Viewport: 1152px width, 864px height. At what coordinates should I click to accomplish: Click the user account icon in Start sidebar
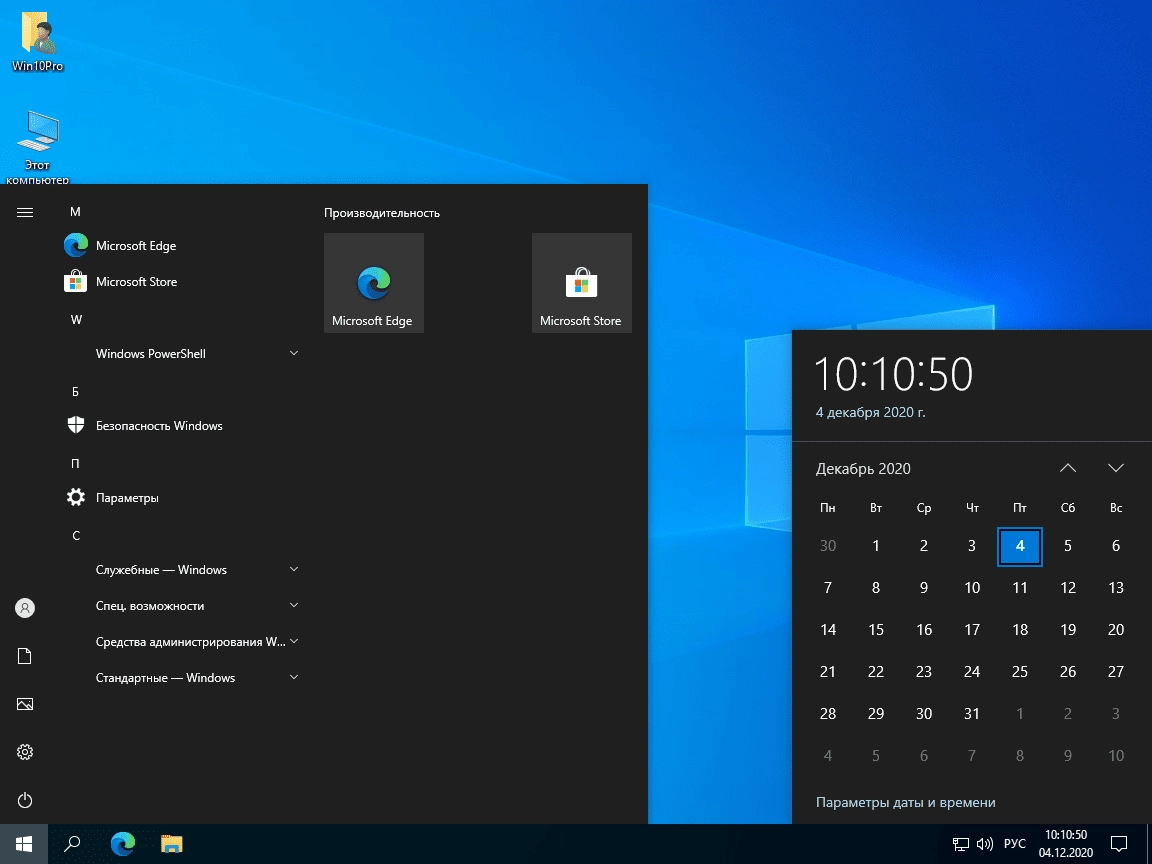(x=25, y=608)
